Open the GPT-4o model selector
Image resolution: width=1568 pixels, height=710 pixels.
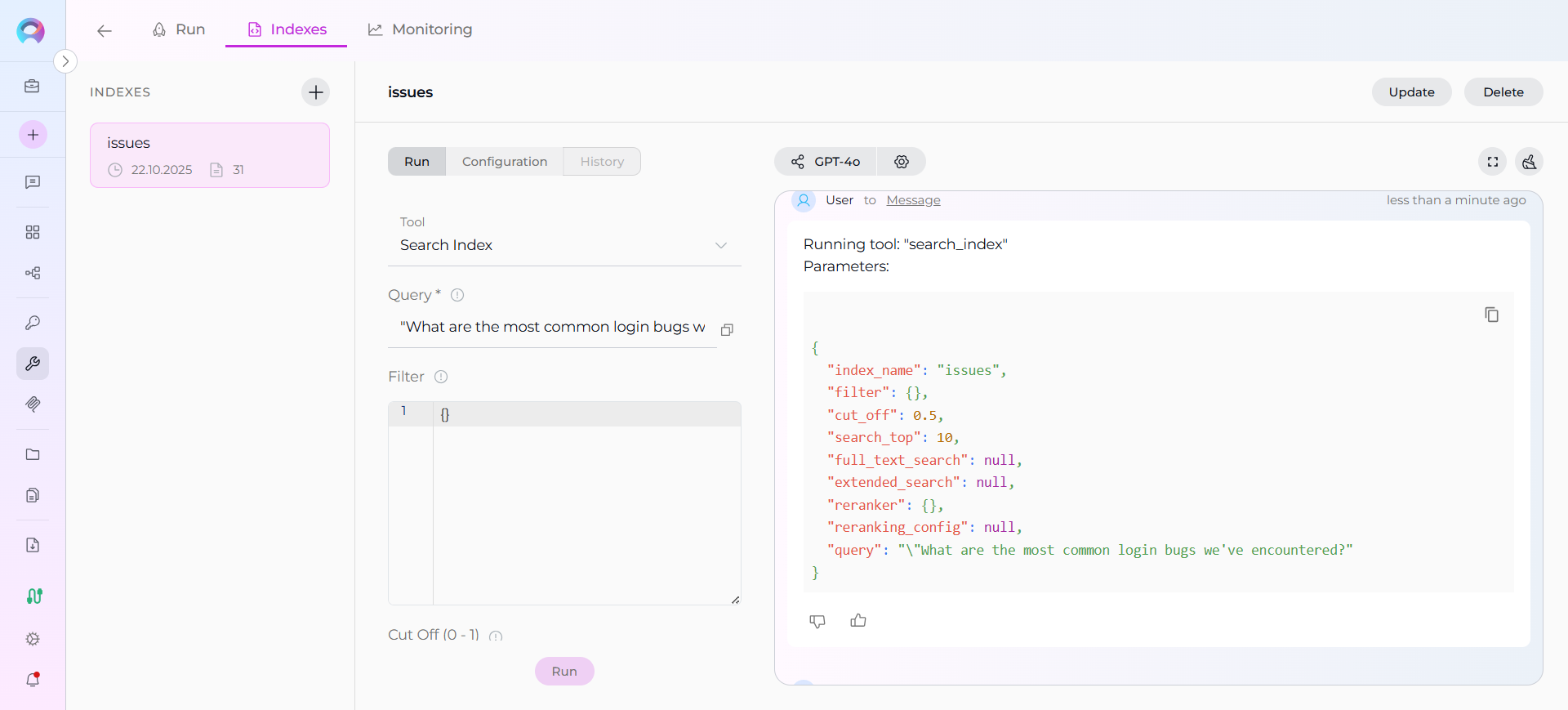point(826,162)
